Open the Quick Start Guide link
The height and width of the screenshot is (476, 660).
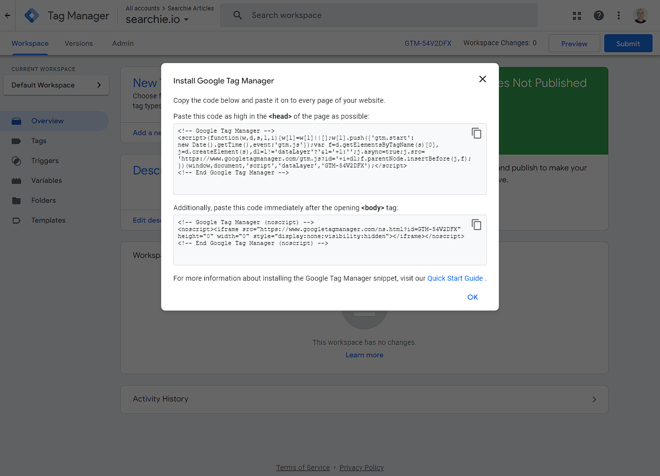[455, 278]
